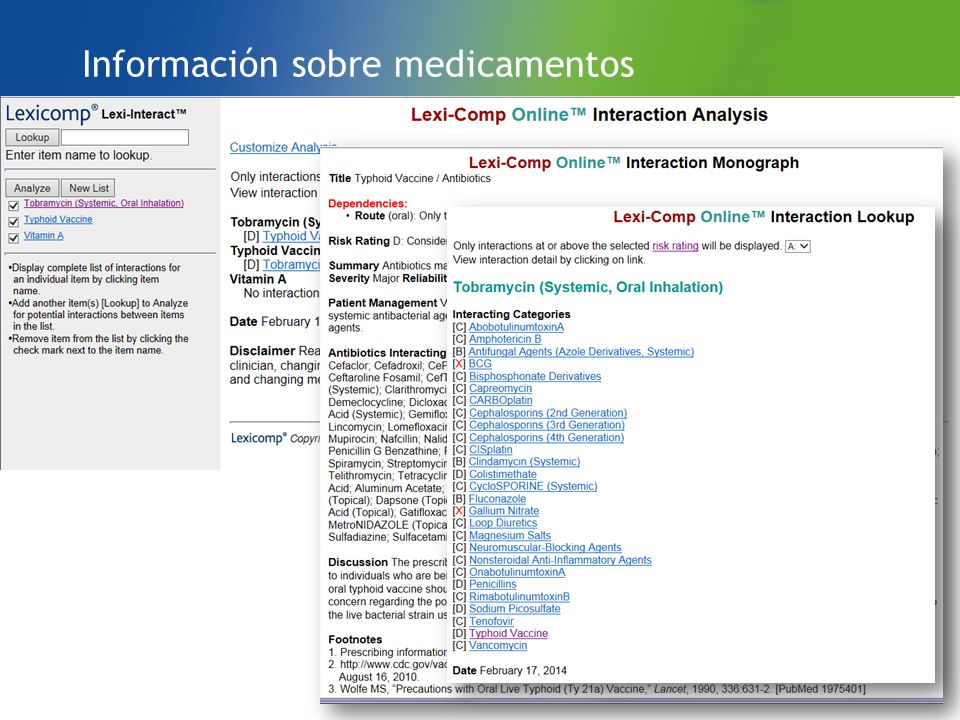The image size is (960, 720).
Task: Open the risk rating dropdown
Action: [x=798, y=246]
